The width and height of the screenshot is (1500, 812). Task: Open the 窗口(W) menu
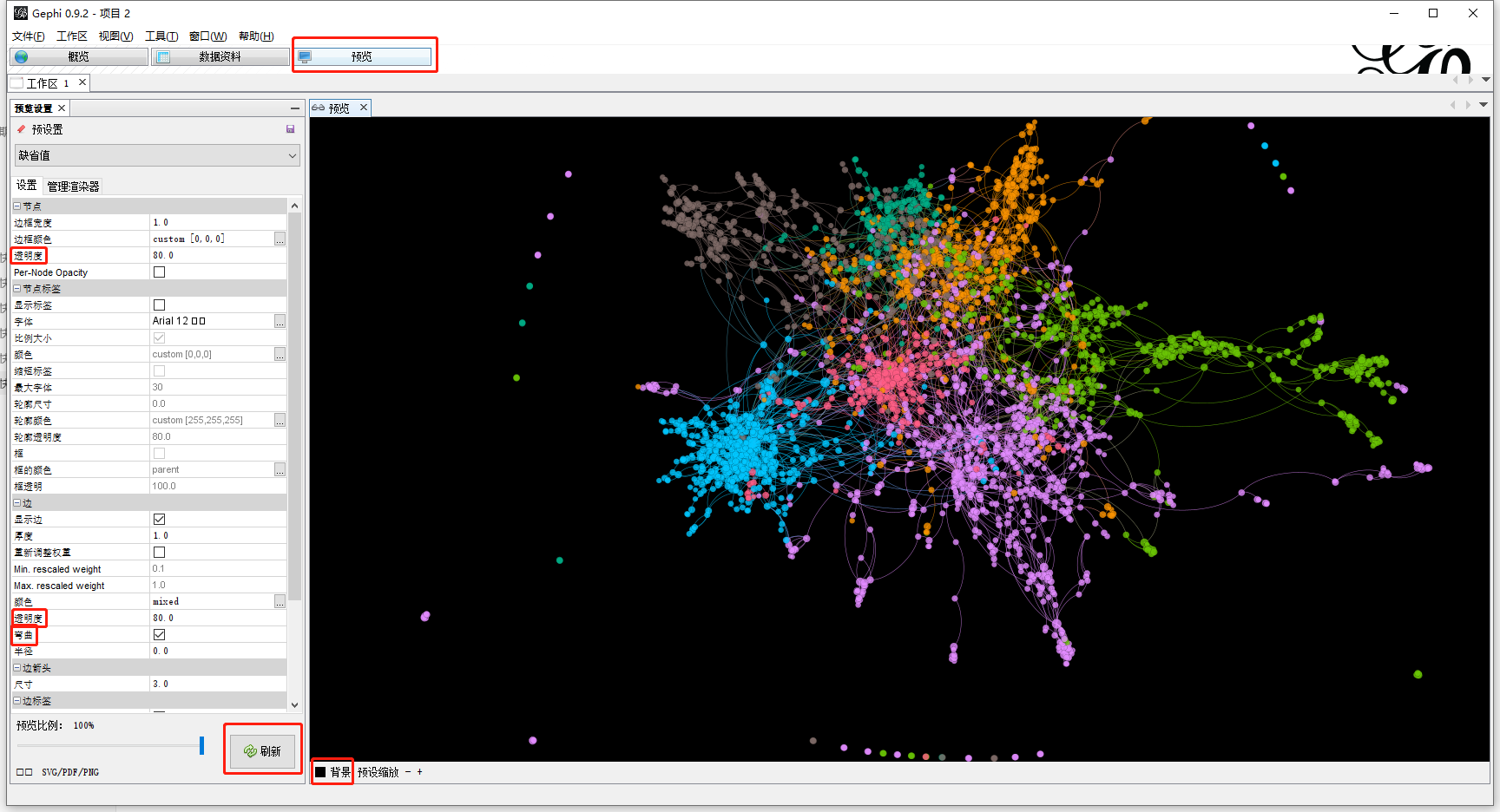[207, 36]
